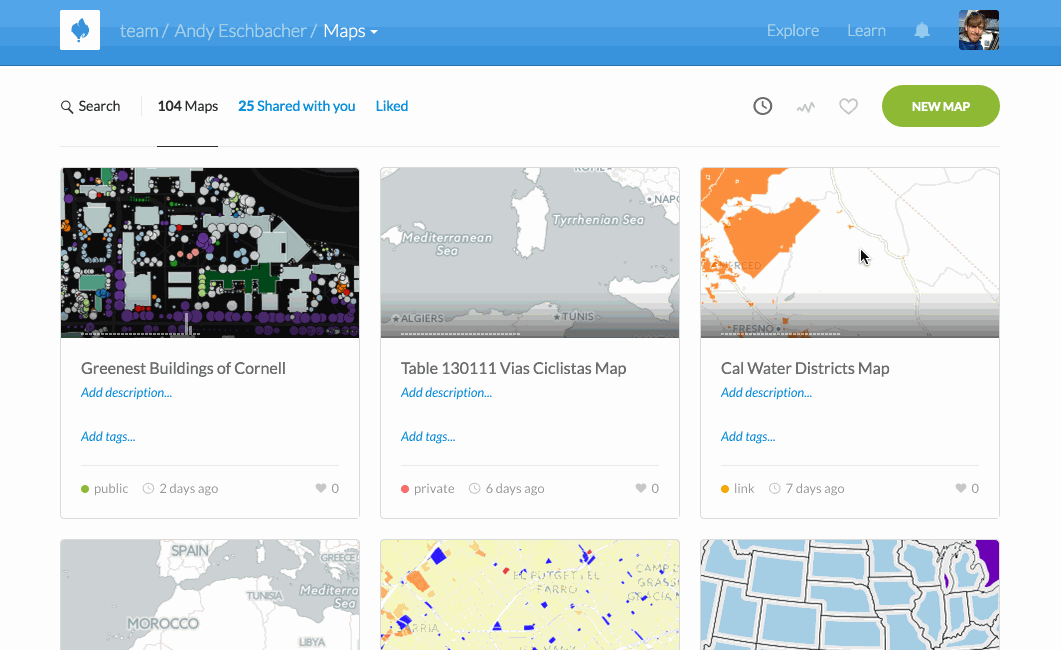Switch to the Liked tab
This screenshot has height=650, width=1061.
[392, 106]
